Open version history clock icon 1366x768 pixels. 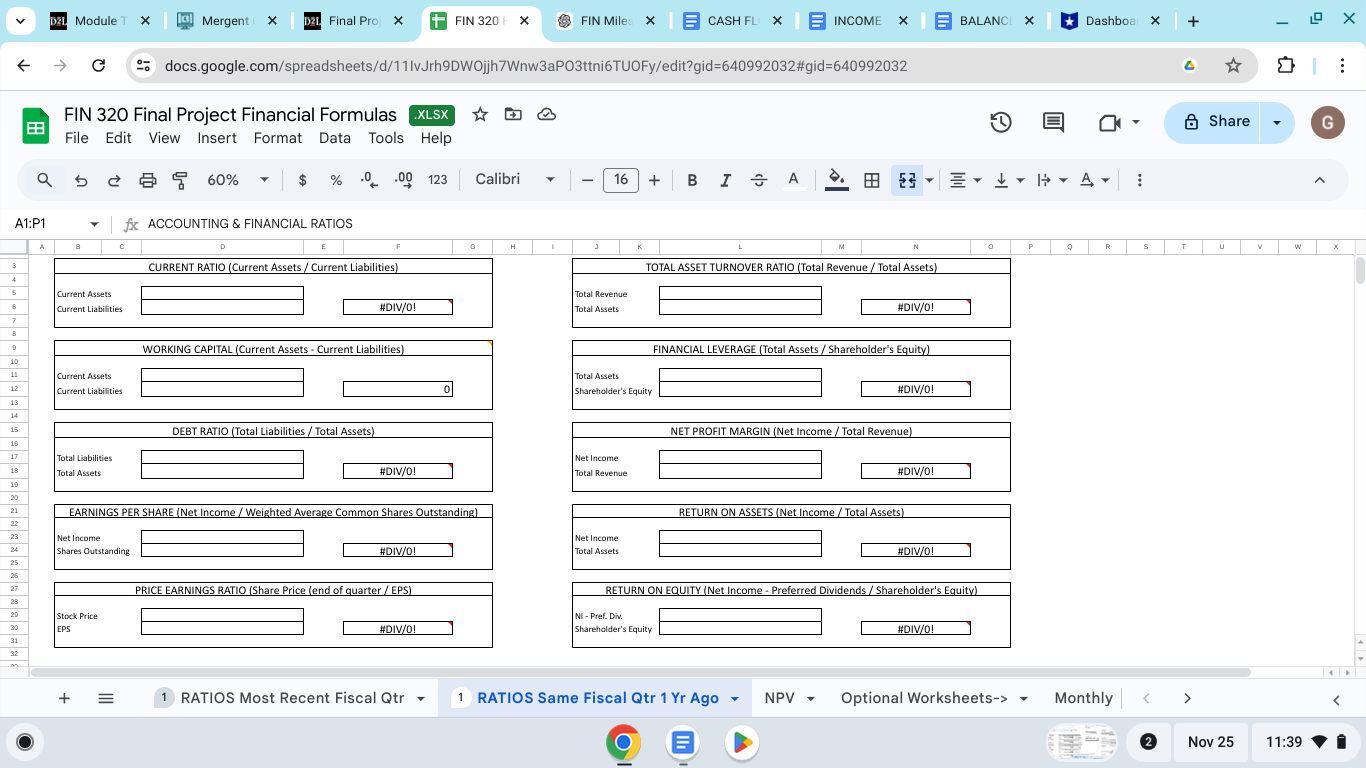click(1001, 122)
